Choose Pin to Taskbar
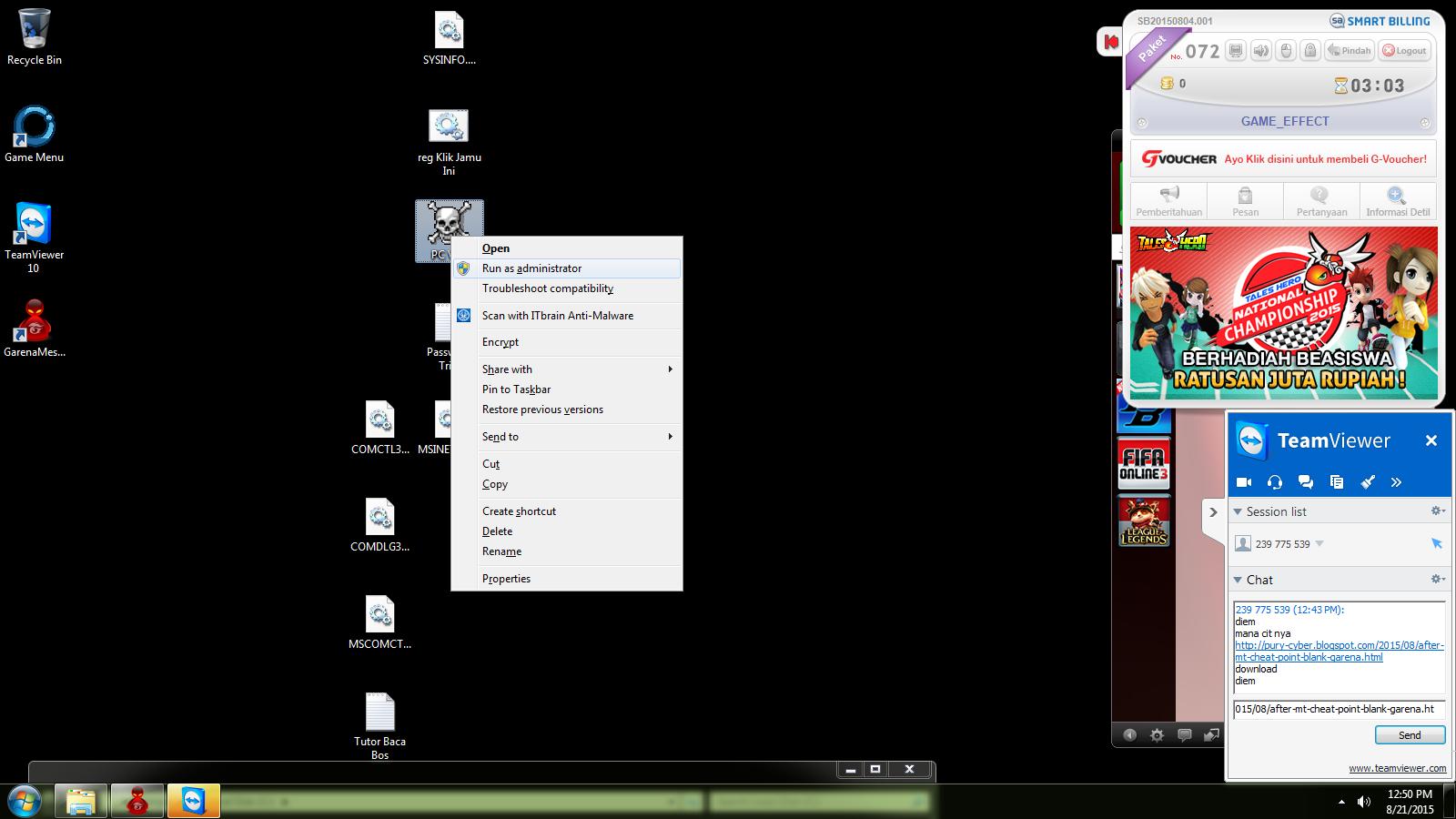The width and height of the screenshot is (1456, 819). pos(567,389)
